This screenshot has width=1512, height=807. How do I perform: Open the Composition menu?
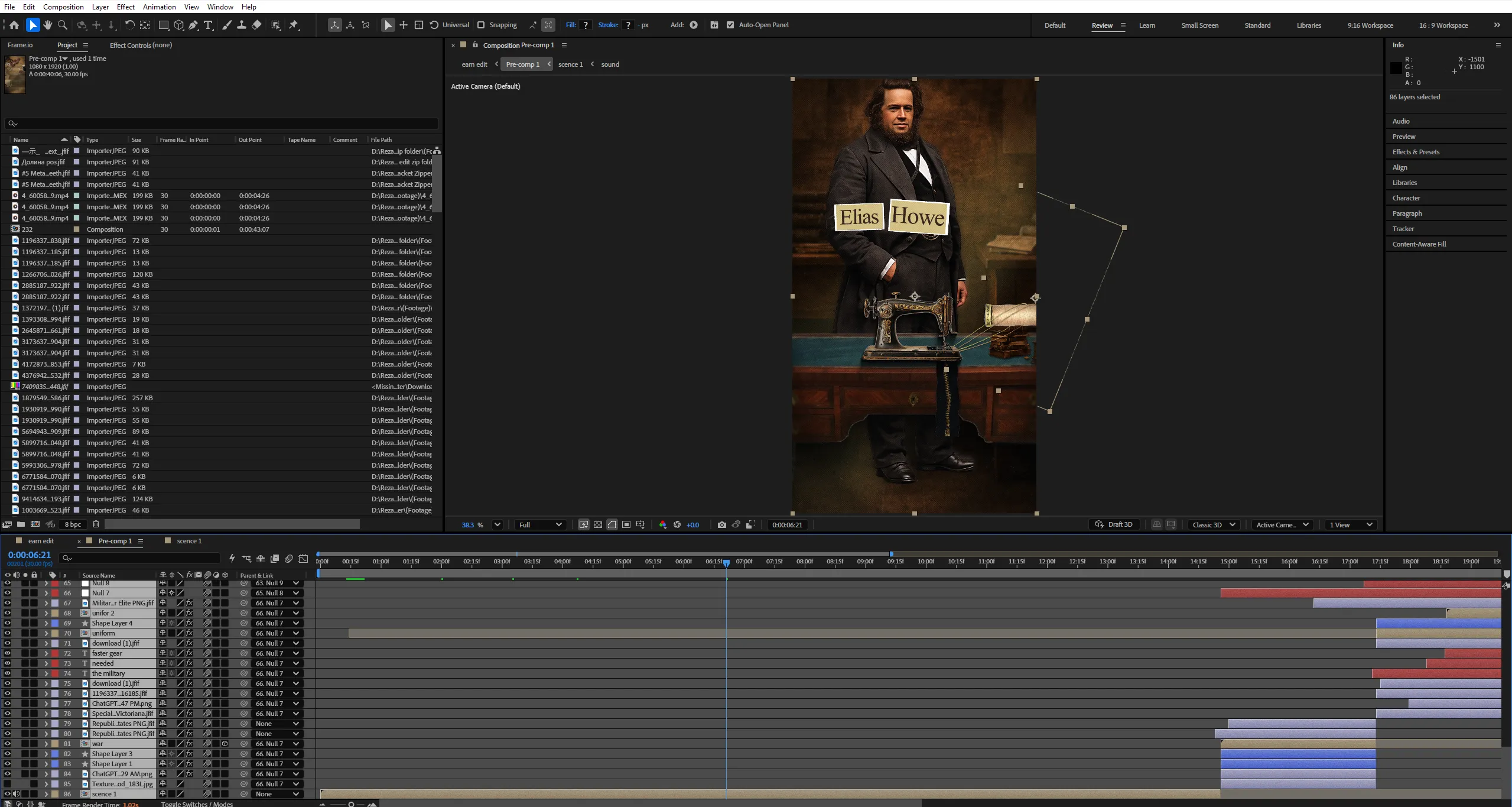(63, 7)
